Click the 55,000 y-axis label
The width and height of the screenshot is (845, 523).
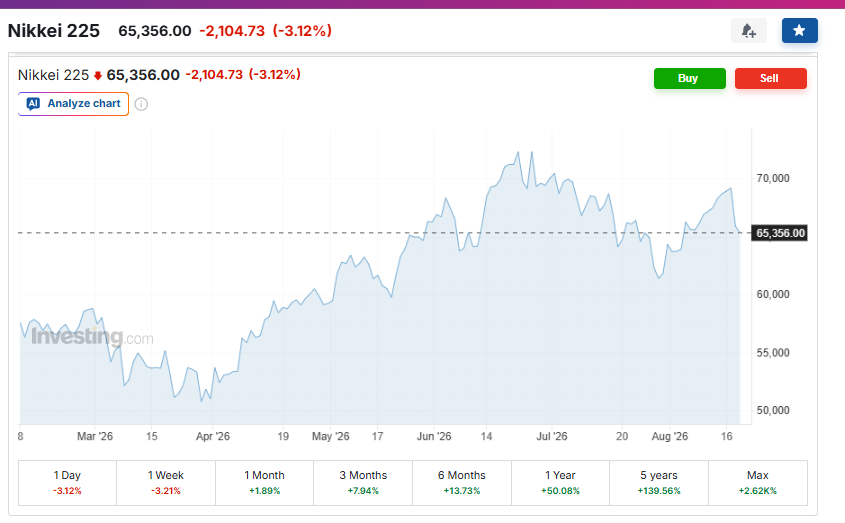[773, 353]
